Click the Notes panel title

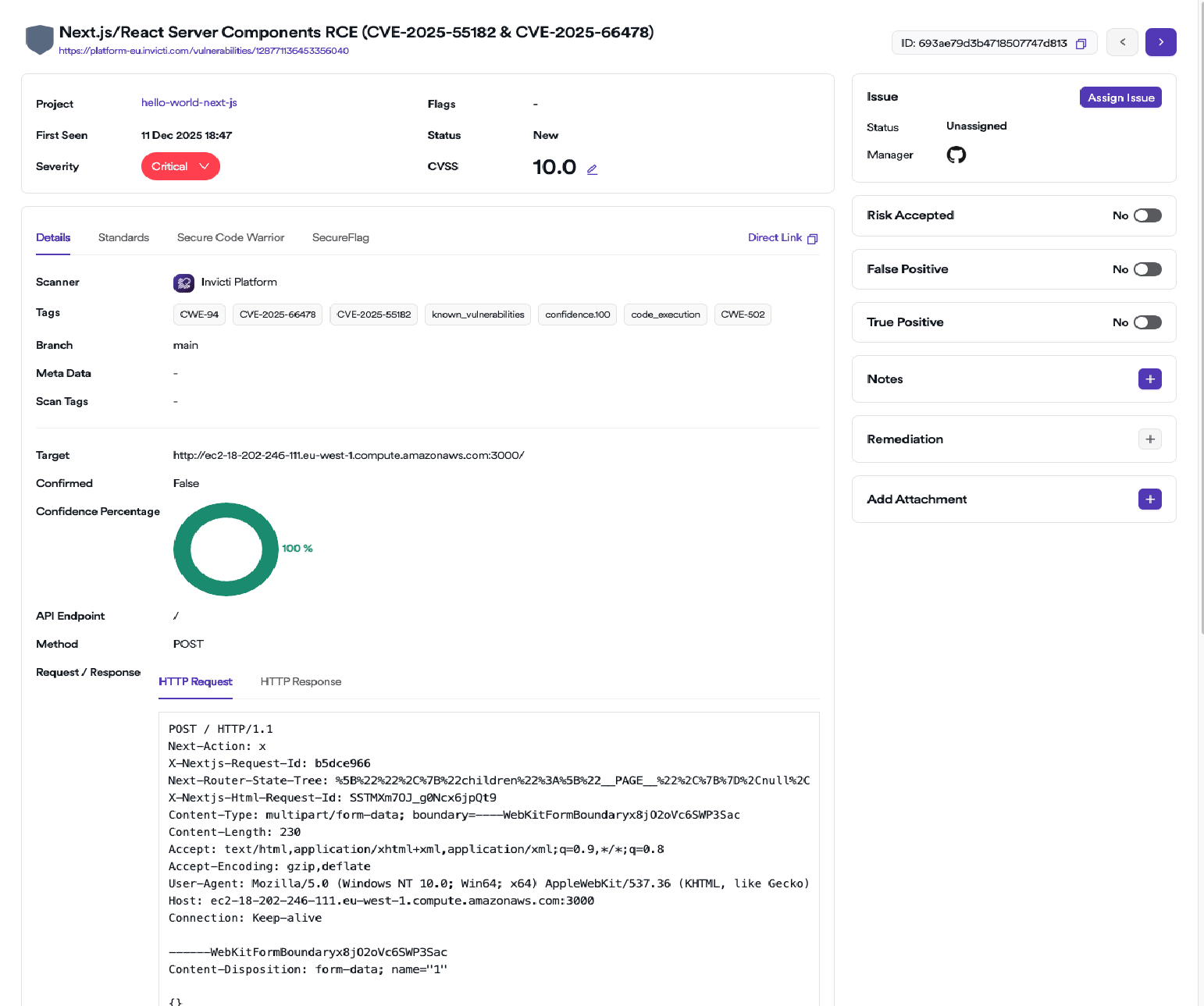885,379
